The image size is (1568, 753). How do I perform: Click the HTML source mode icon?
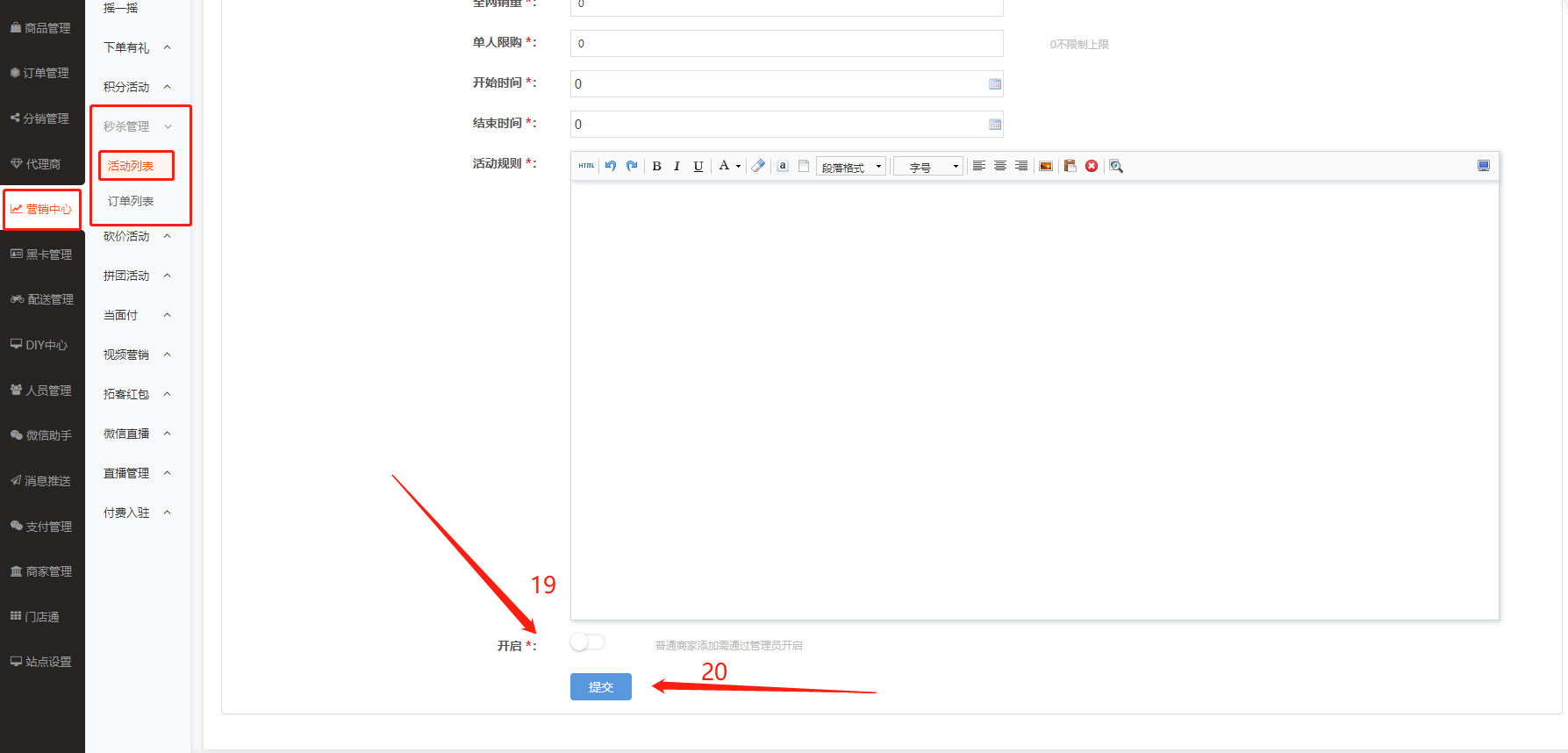[x=586, y=166]
